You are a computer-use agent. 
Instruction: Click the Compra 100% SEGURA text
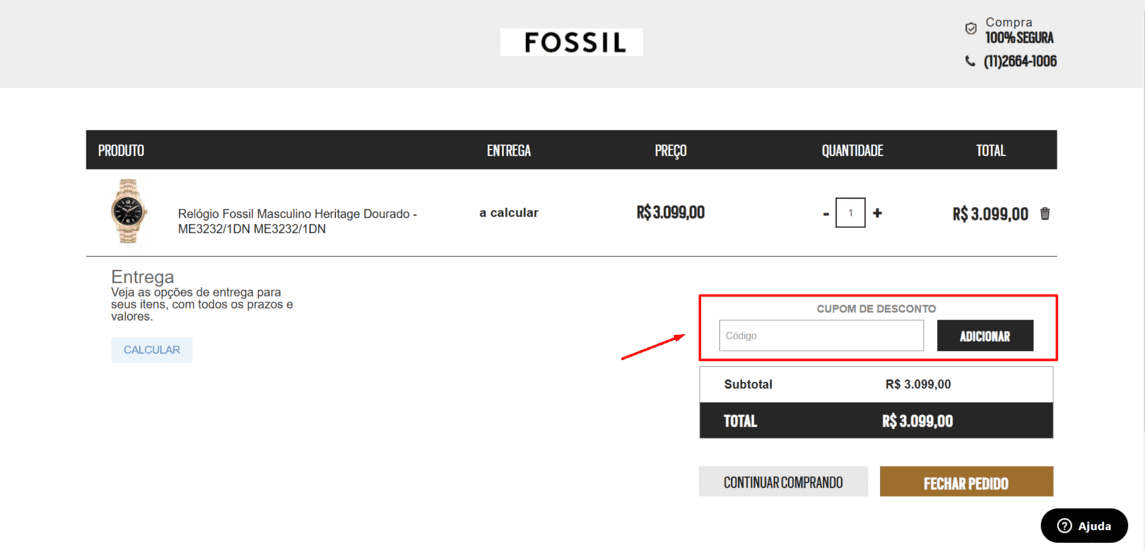[1019, 30]
